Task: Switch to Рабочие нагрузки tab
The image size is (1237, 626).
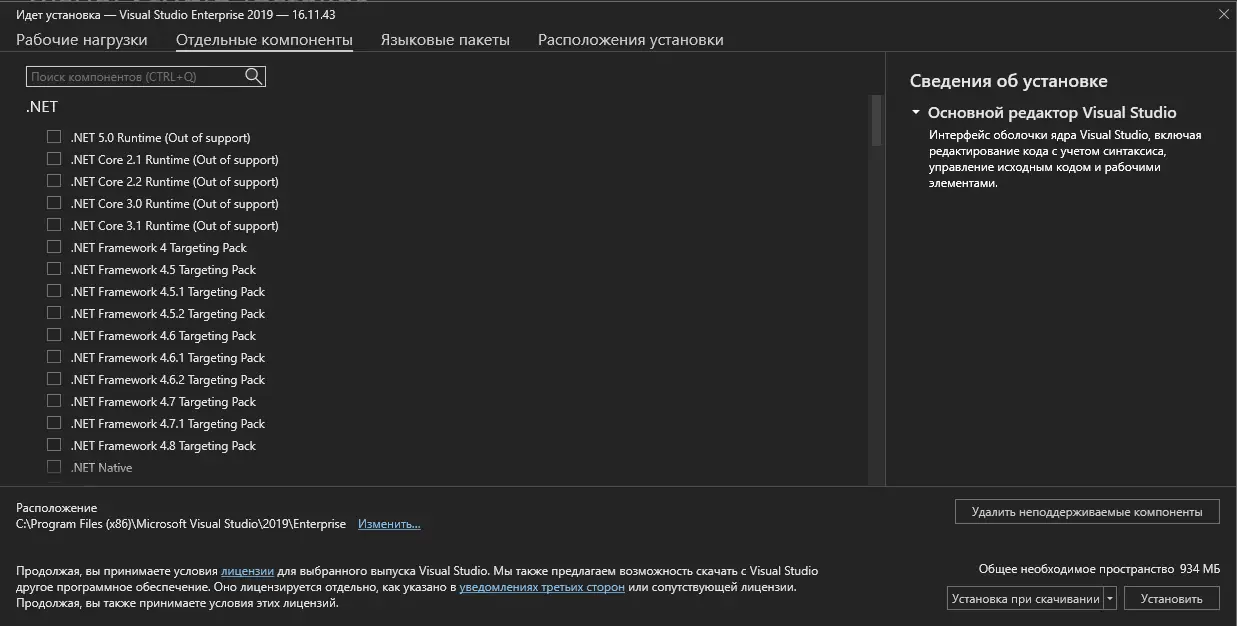Action: [82, 40]
